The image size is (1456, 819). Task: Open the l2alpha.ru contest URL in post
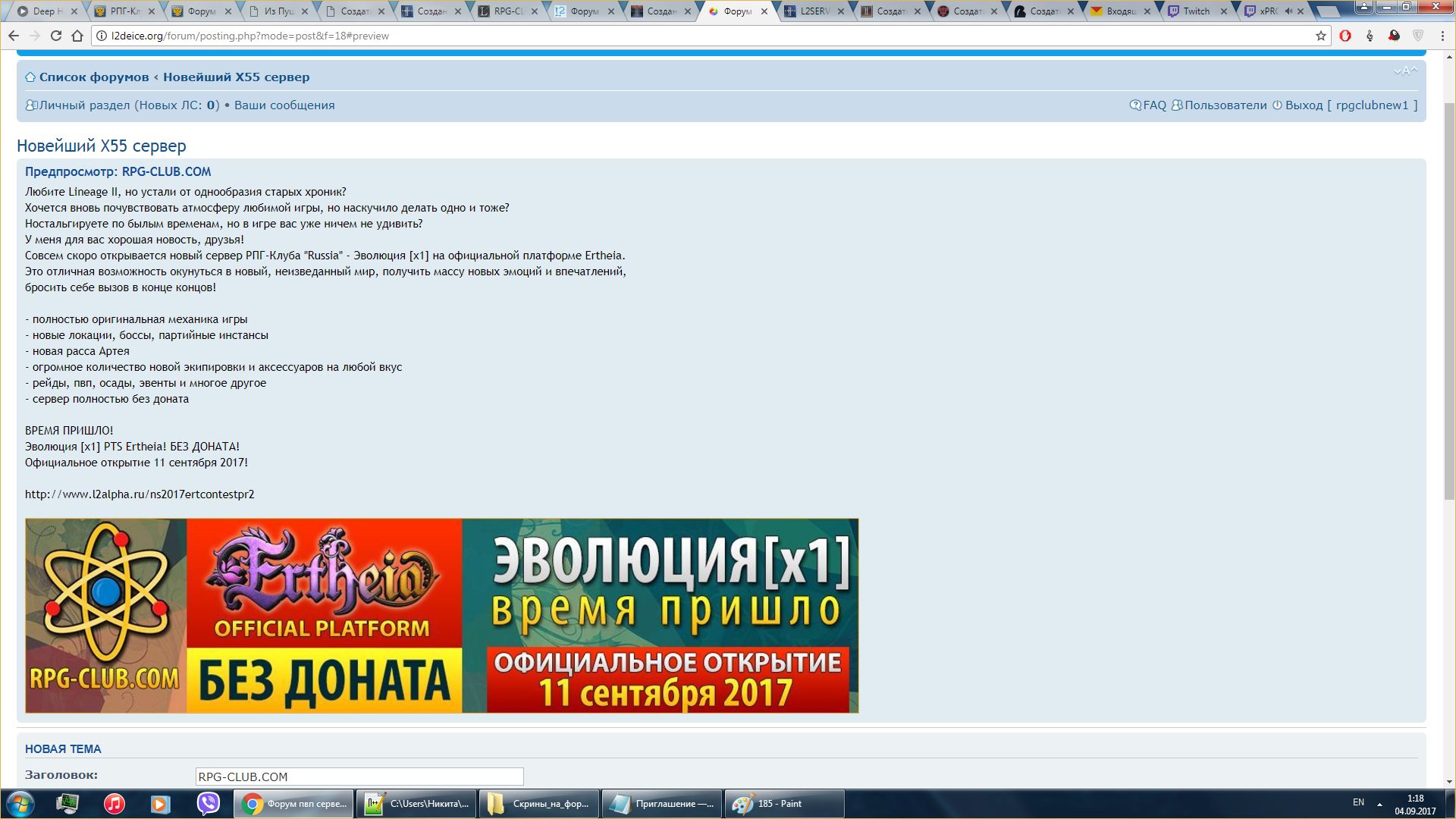pos(140,494)
